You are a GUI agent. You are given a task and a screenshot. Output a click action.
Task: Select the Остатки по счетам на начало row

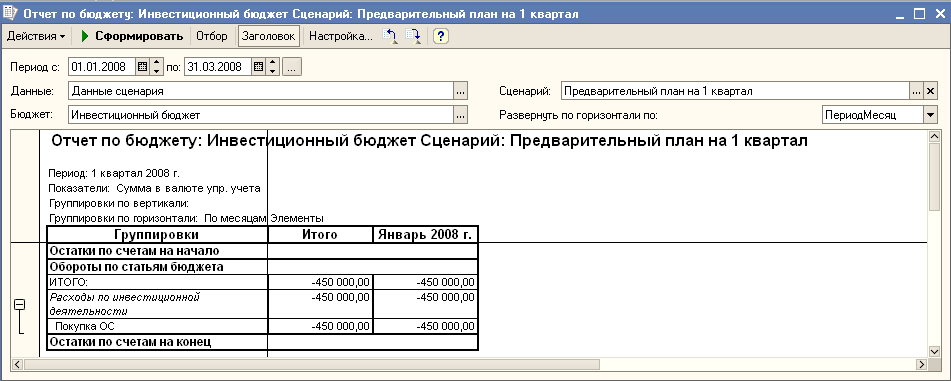[263, 251]
